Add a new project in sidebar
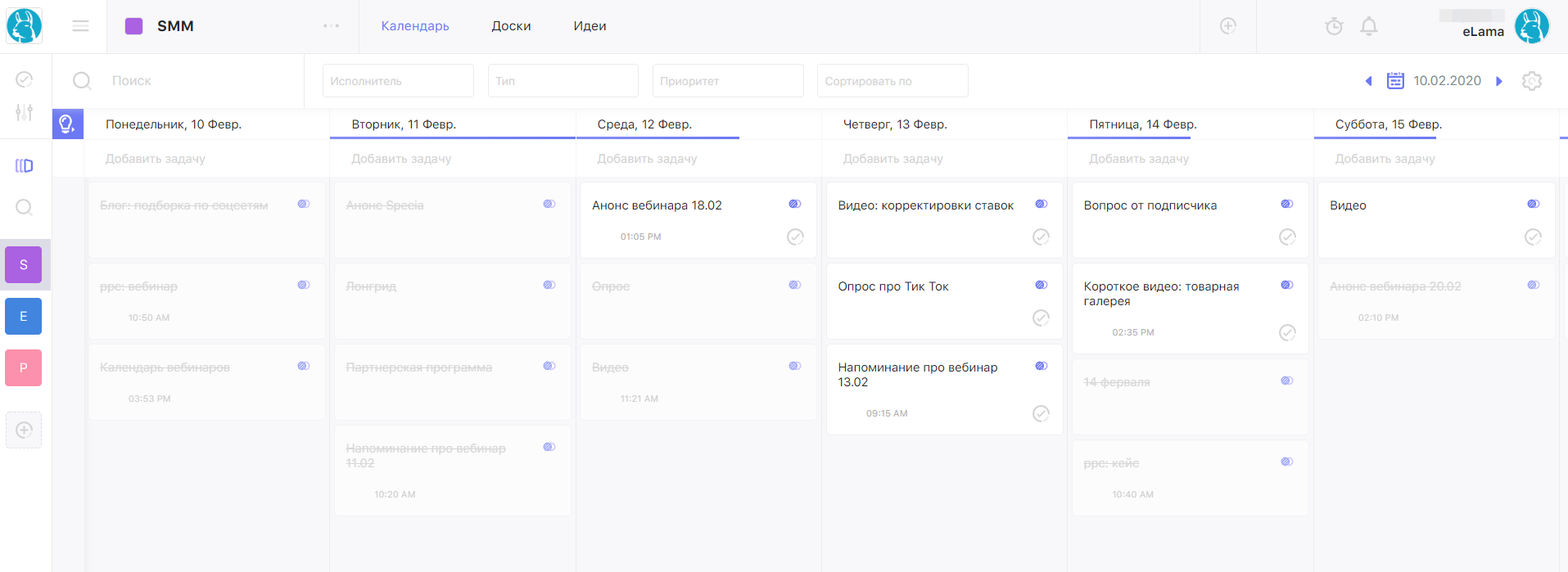The width and height of the screenshot is (1568, 572). tap(24, 430)
